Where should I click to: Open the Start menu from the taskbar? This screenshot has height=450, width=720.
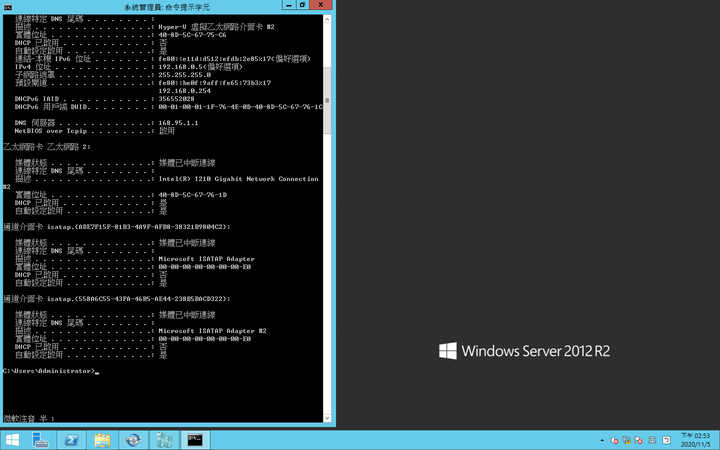12,440
